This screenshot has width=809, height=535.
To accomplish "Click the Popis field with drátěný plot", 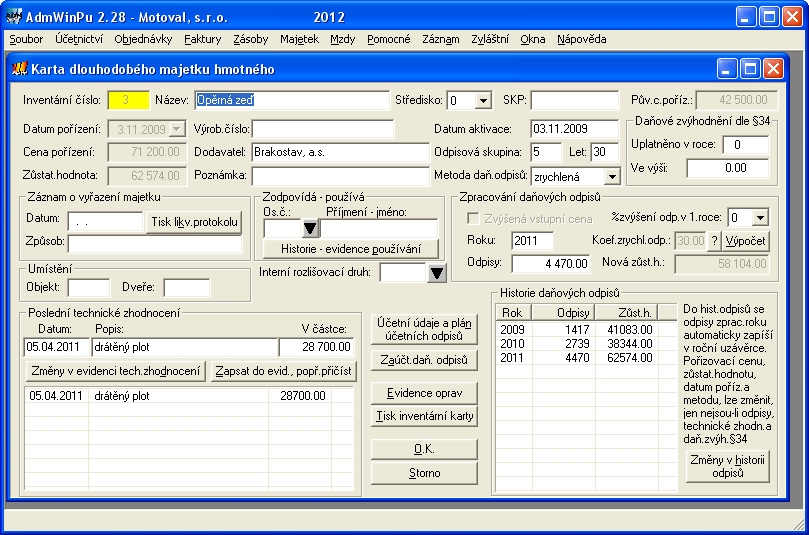I will pos(185,347).
